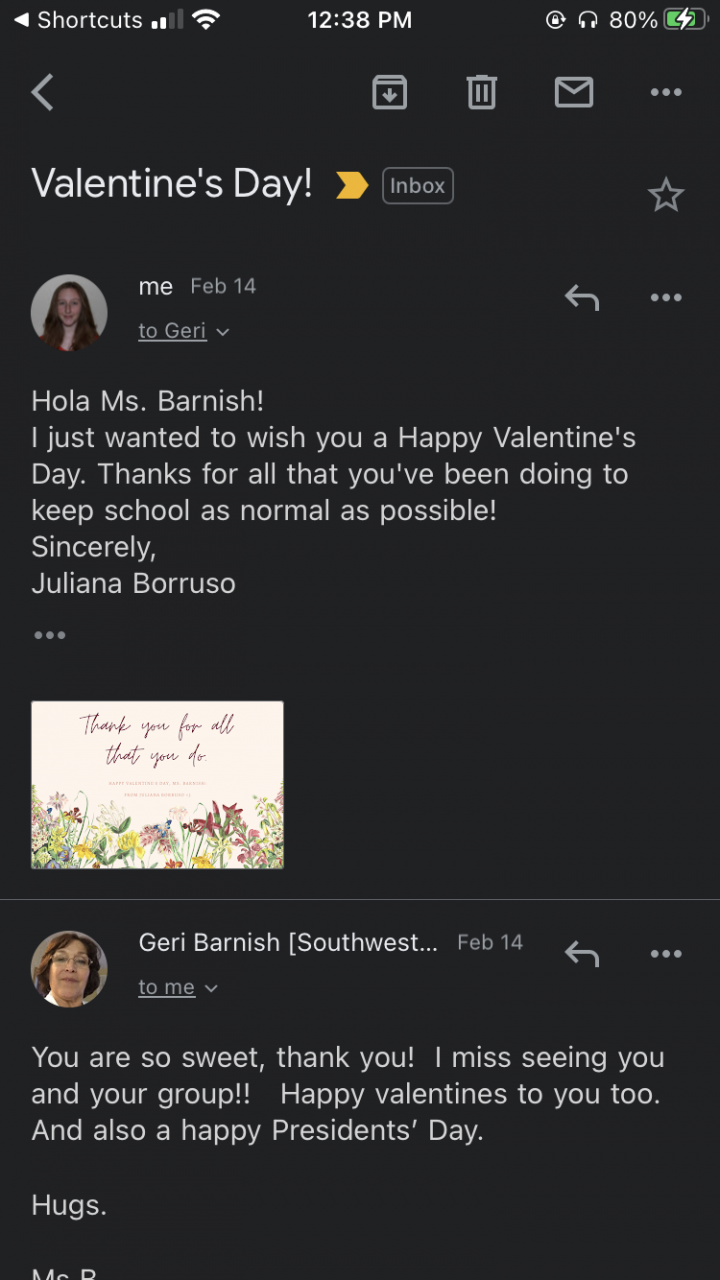Tap Geri Barnish's profile picture
Image resolution: width=720 pixels, height=1280 pixels.
pos(69,968)
